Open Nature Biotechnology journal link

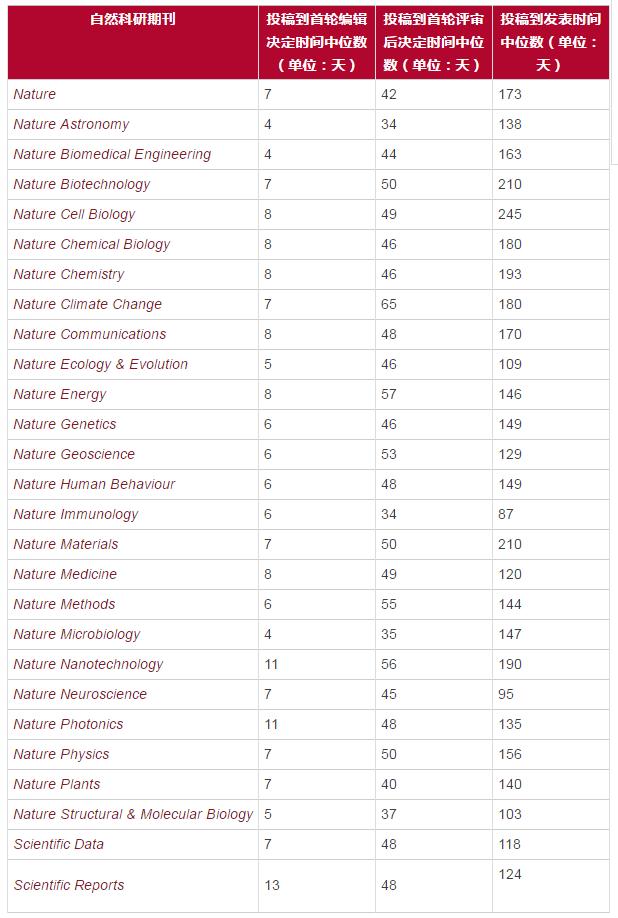[x=81, y=184]
